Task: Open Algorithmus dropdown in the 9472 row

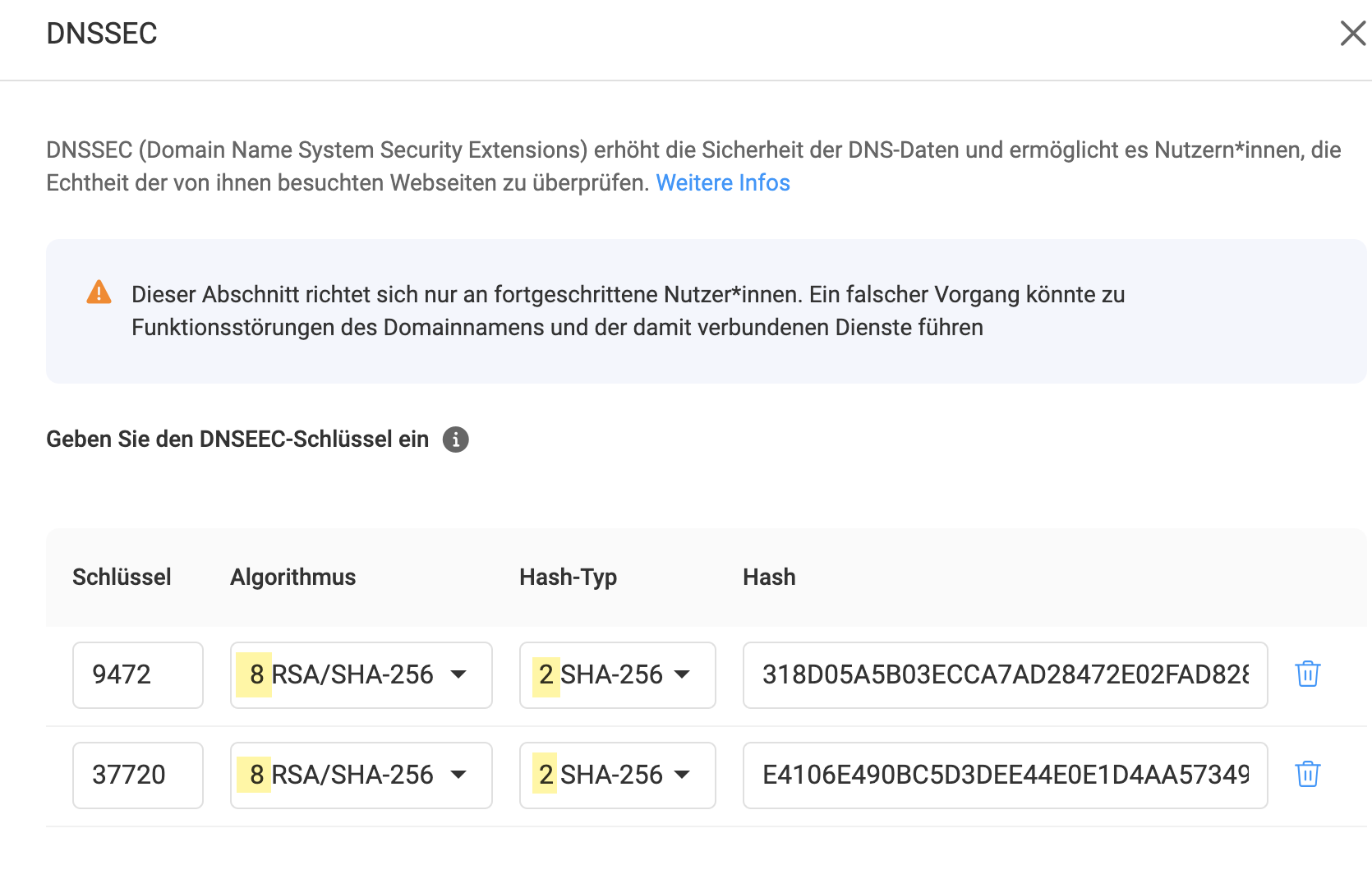Action: pyautogui.click(x=361, y=675)
